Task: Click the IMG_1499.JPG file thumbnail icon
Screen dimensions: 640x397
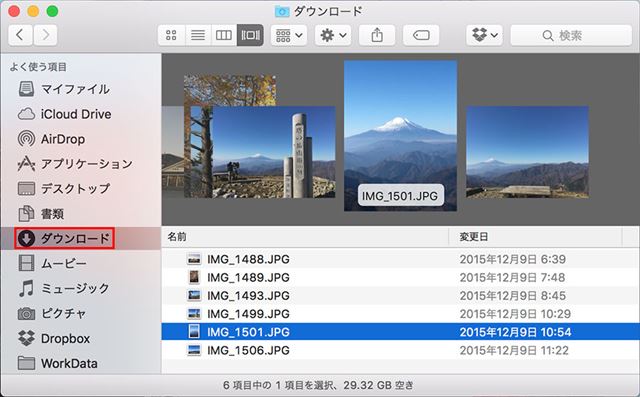Action: (194, 314)
